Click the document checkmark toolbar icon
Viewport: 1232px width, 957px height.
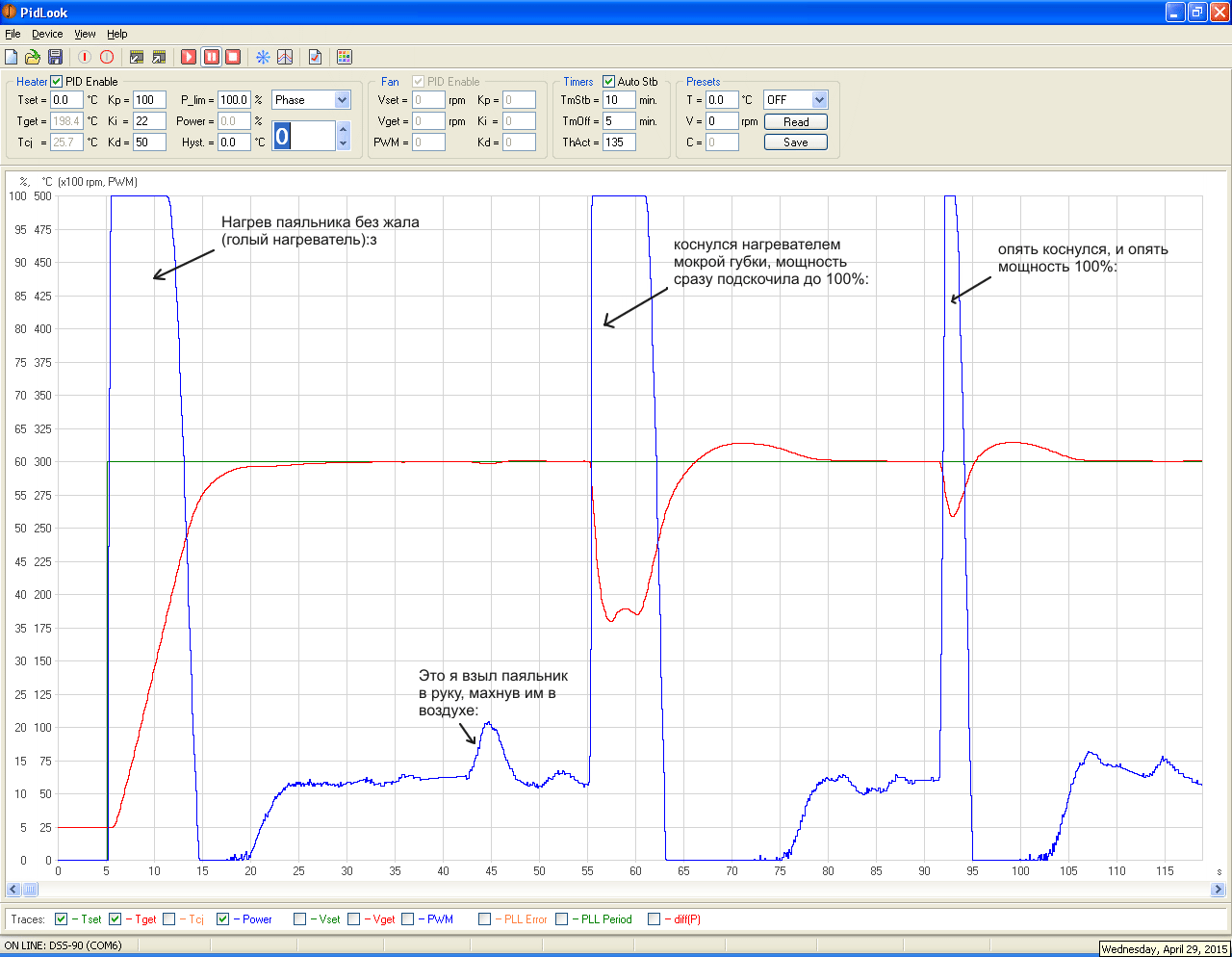315,57
